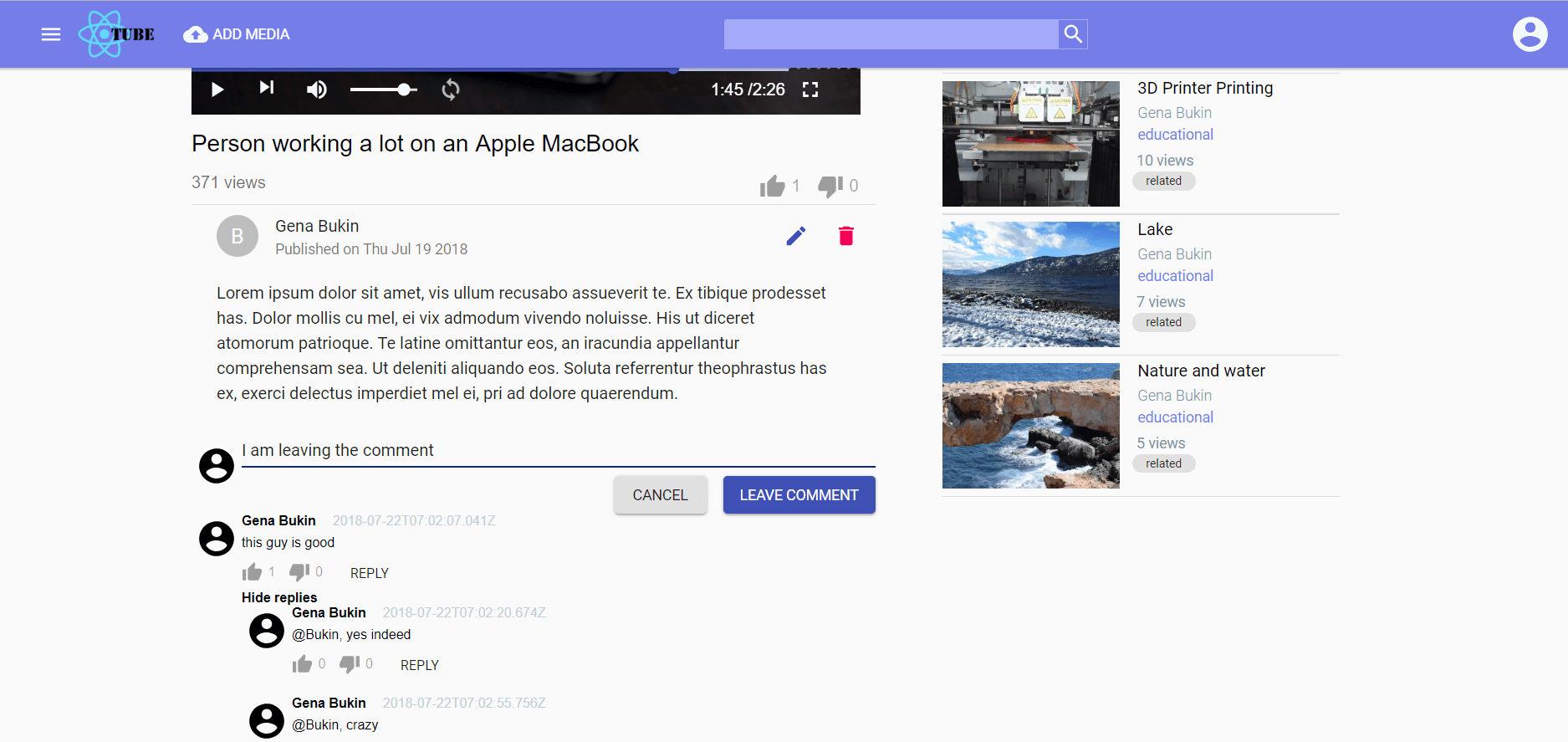1568x742 pixels.
Task: Click the search magnifier icon
Action: click(x=1073, y=34)
